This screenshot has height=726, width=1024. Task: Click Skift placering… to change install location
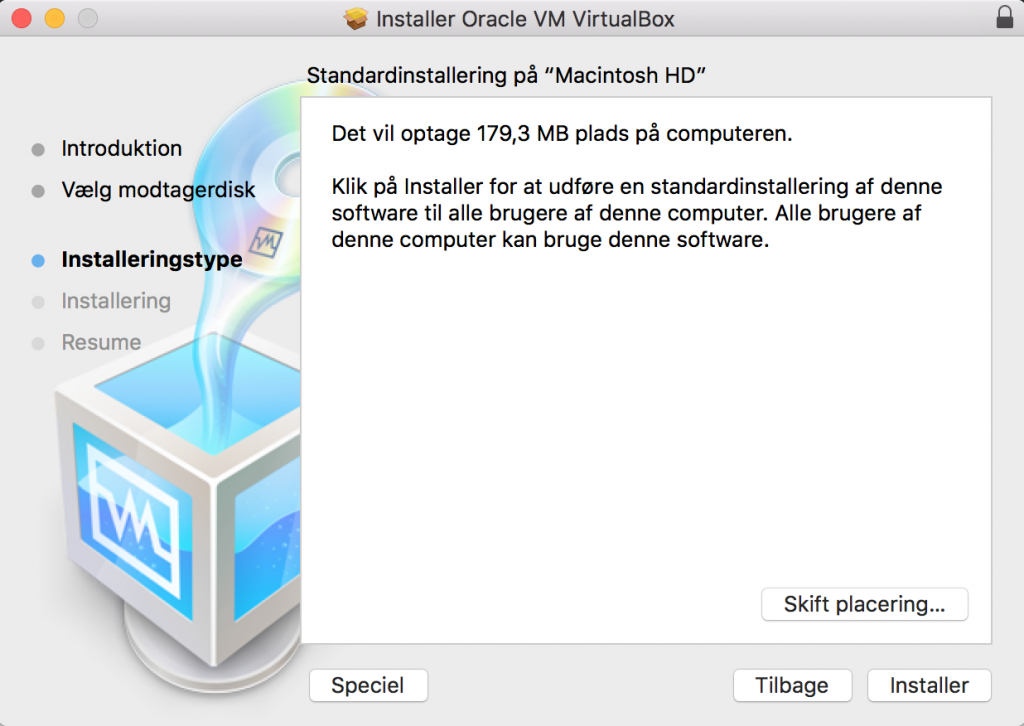click(x=865, y=605)
